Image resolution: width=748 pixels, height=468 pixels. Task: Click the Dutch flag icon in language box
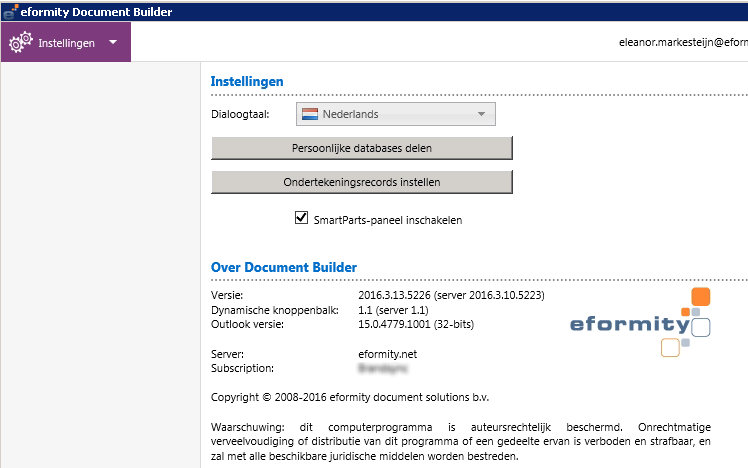point(310,114)
